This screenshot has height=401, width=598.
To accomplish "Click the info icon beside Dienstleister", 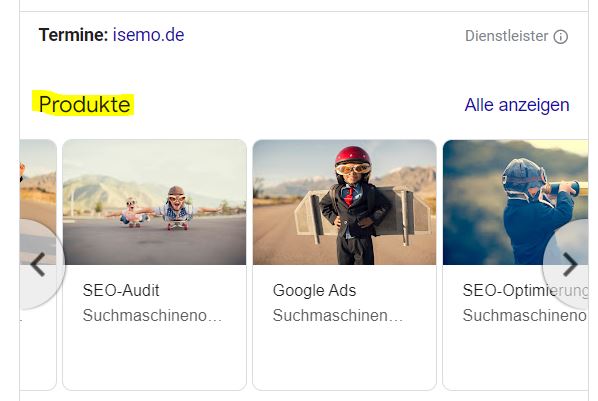I will [x=561, y=37].
